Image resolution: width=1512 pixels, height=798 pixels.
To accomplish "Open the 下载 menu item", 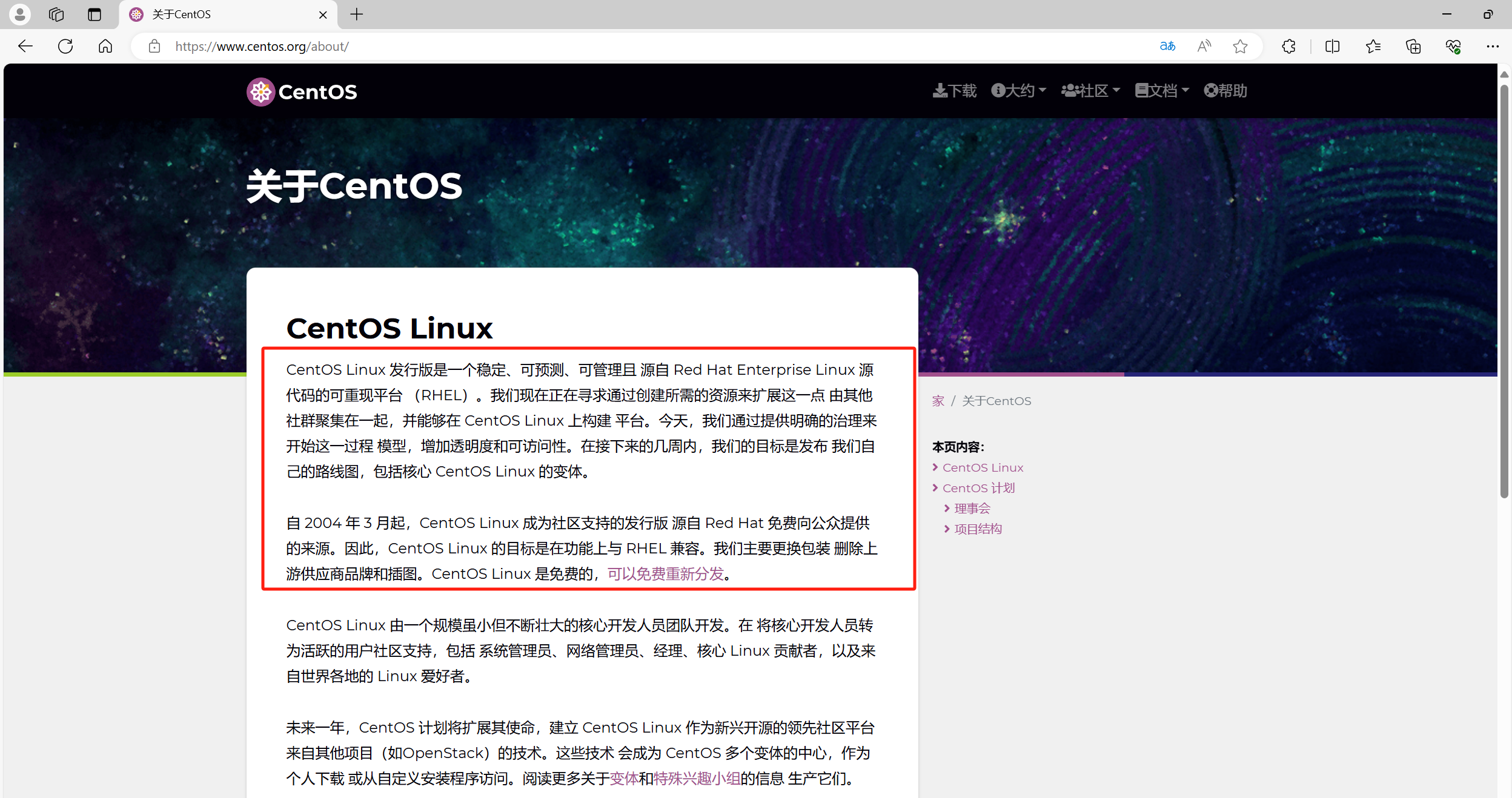I will pyautogui.click(x=955, y=91).
